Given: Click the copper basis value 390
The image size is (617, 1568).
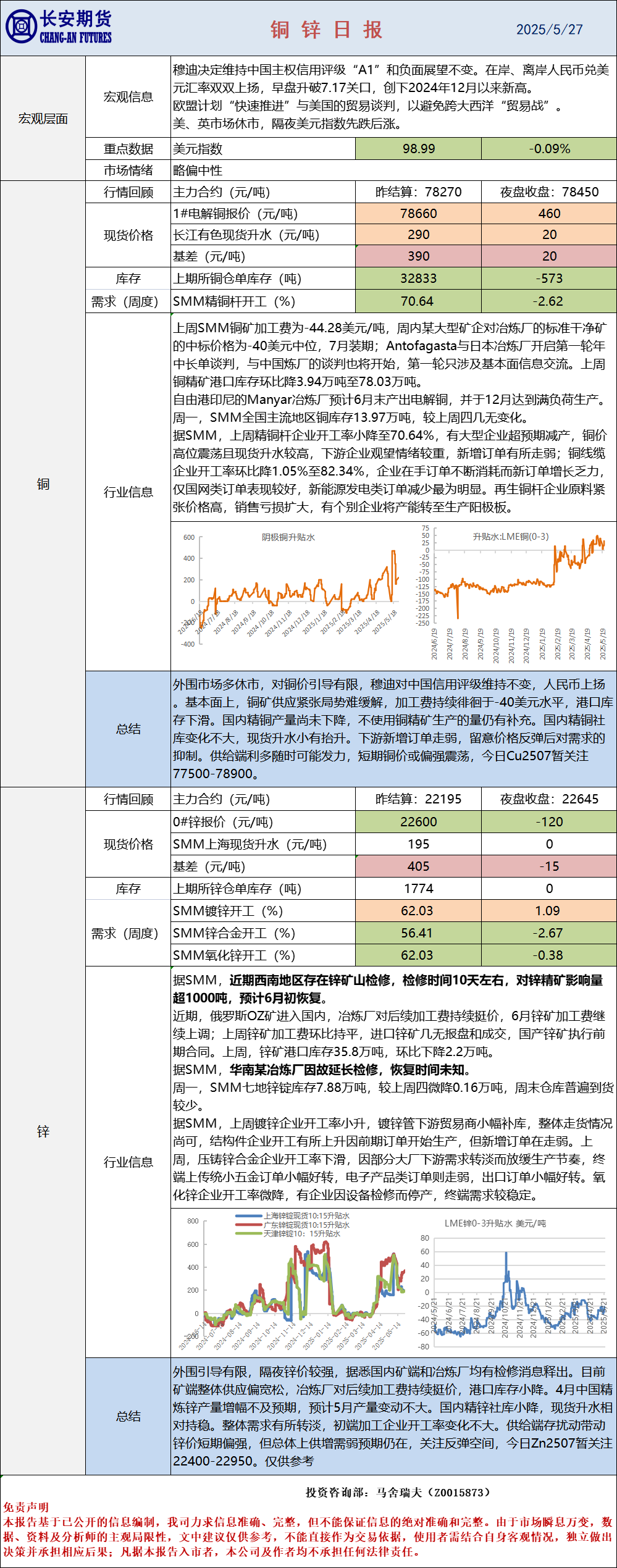Looking at the screenshot, I should pyautogui.click(x=418, y=256).
